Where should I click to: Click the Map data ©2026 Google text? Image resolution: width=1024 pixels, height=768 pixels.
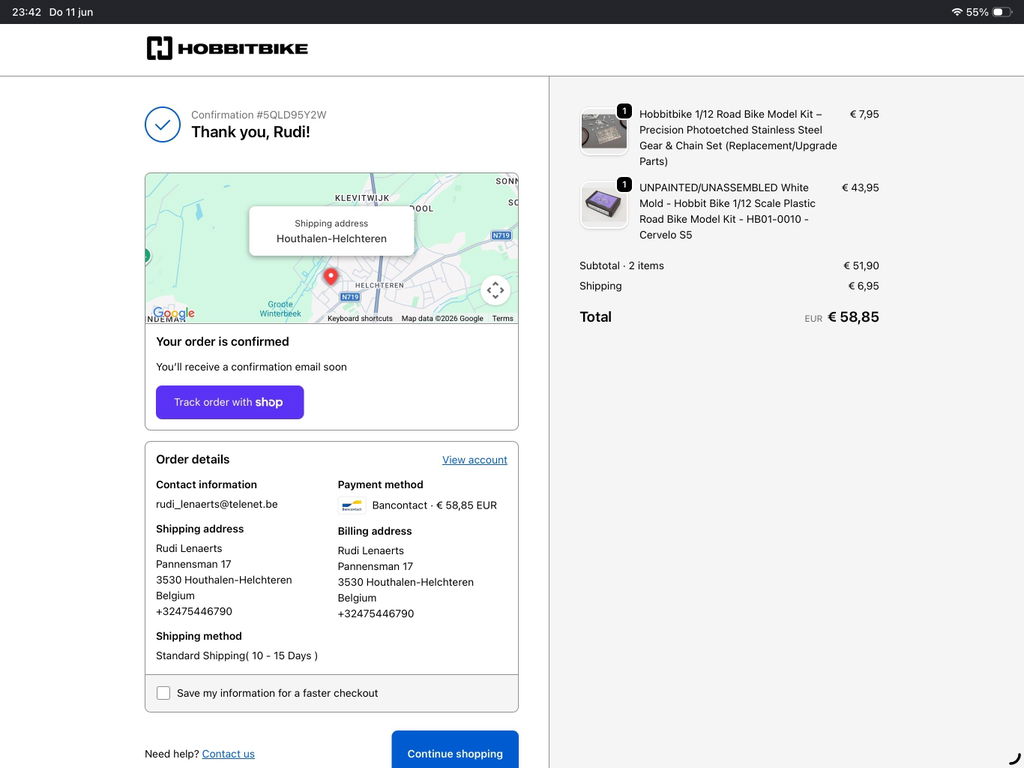[x=442, y=319]
